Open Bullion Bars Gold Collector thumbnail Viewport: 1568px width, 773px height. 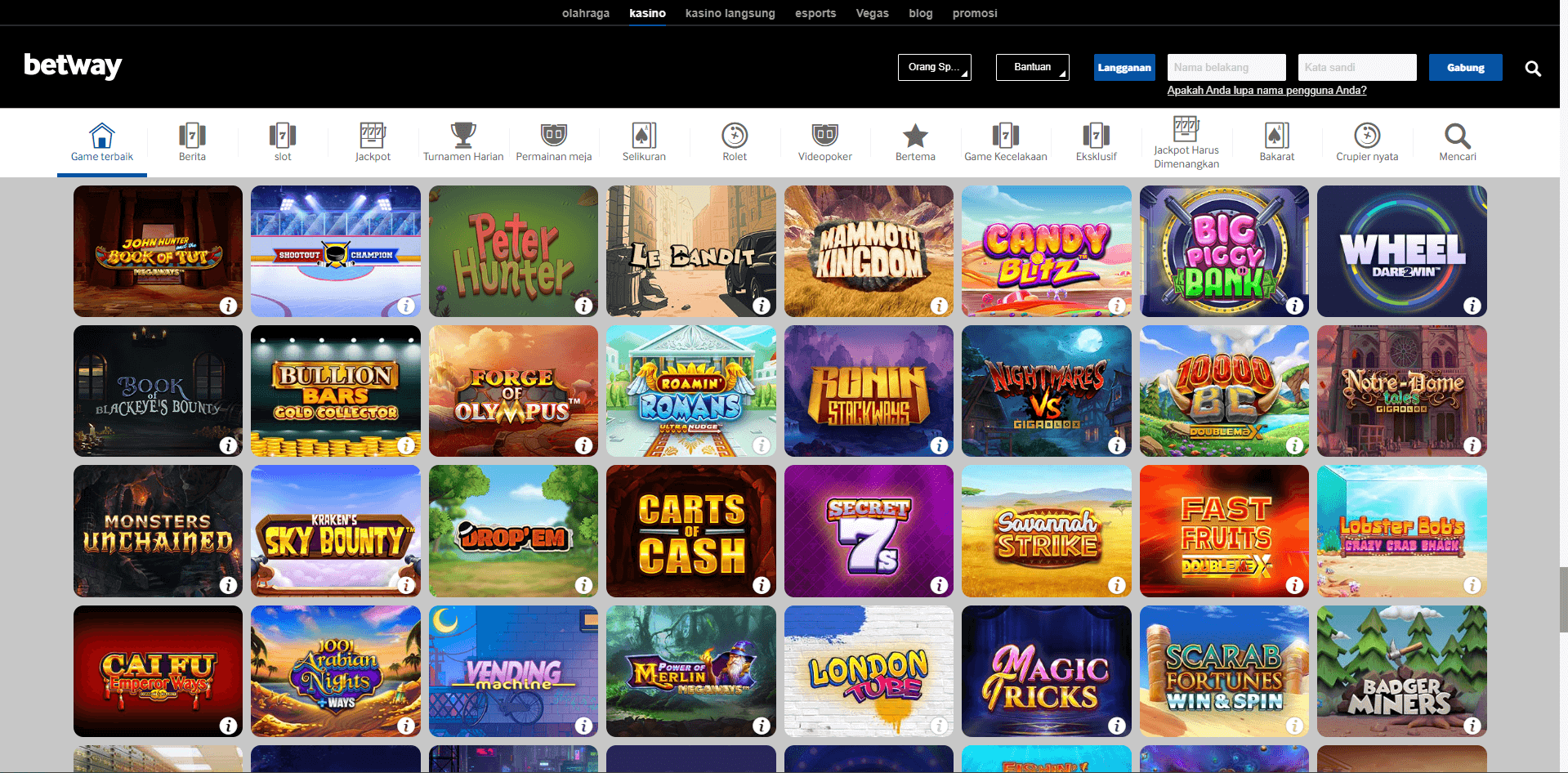tap(336, 391)
